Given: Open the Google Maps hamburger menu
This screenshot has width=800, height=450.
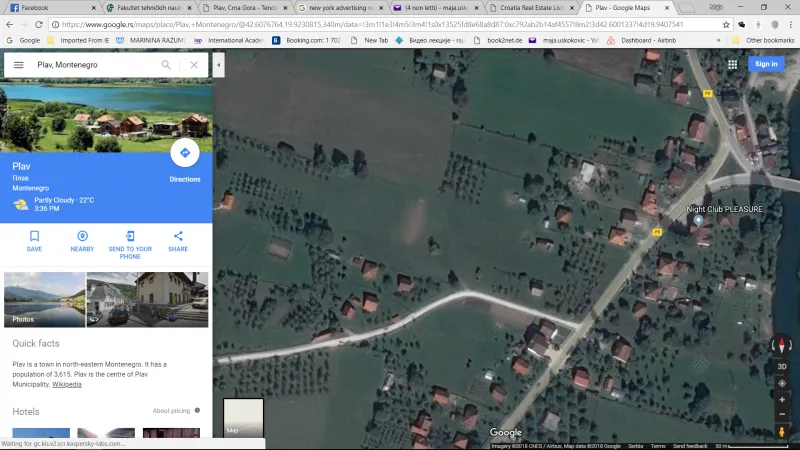Looking at the screenshot, I should (18, 65).
